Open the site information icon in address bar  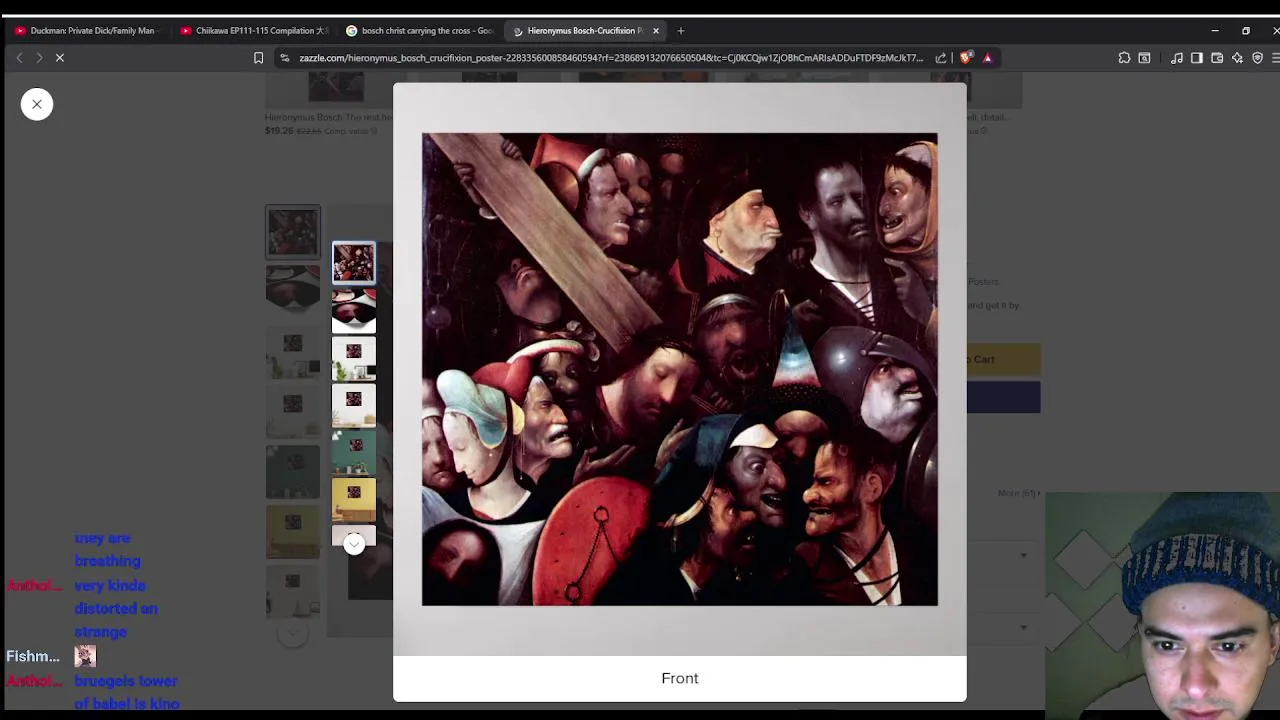point(285,58)
